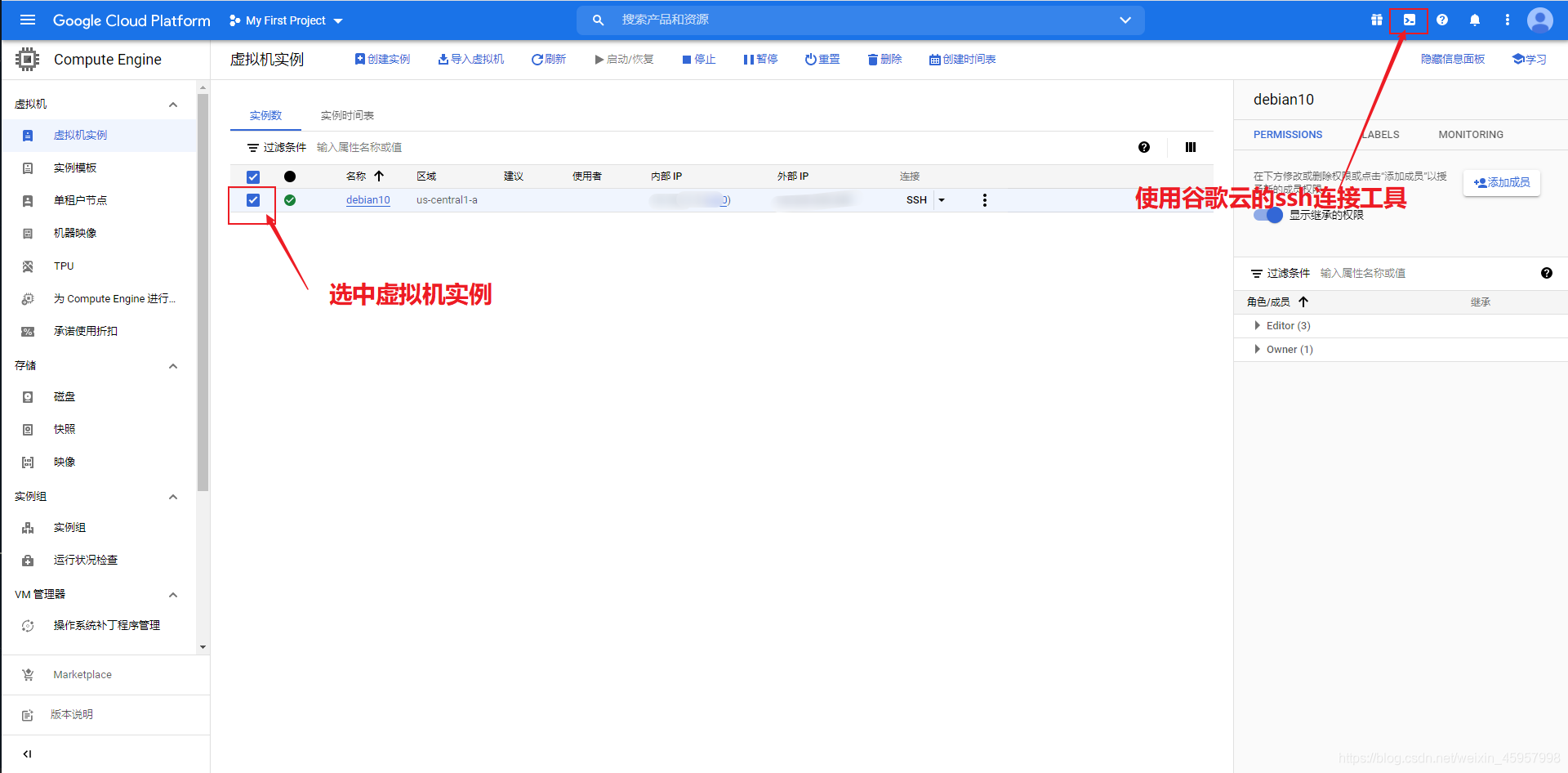Collapse the left navigation panel
The image size is (1568, 773).
point(28,754)
